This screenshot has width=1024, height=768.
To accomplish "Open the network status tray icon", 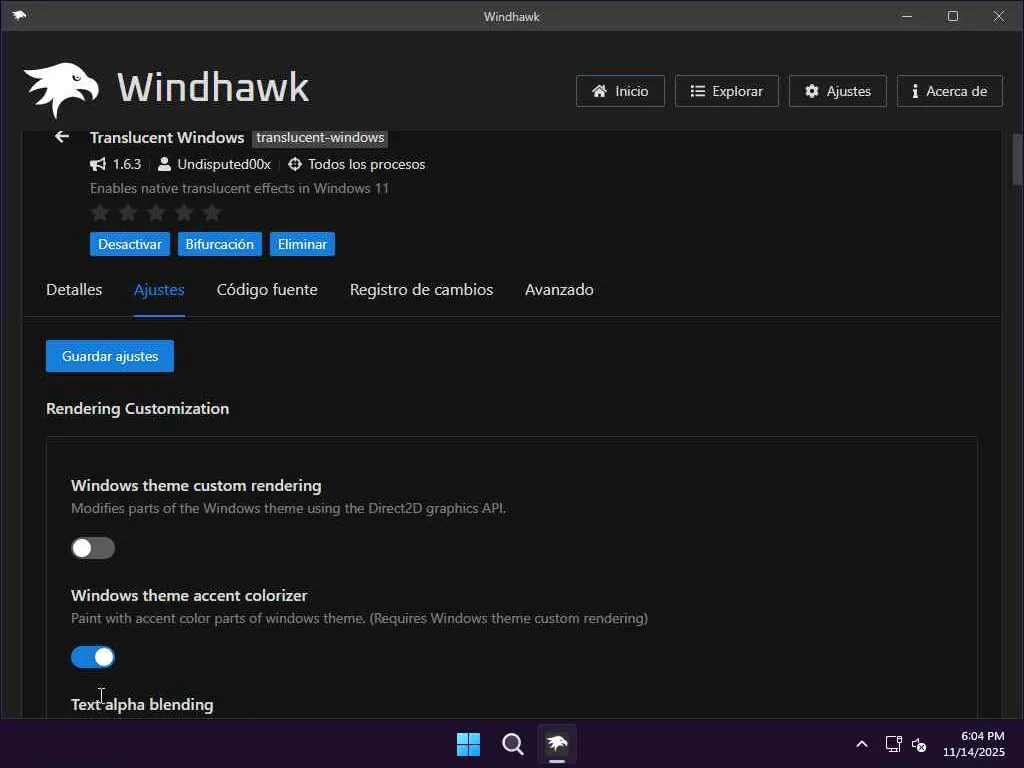I will point(893,744).
